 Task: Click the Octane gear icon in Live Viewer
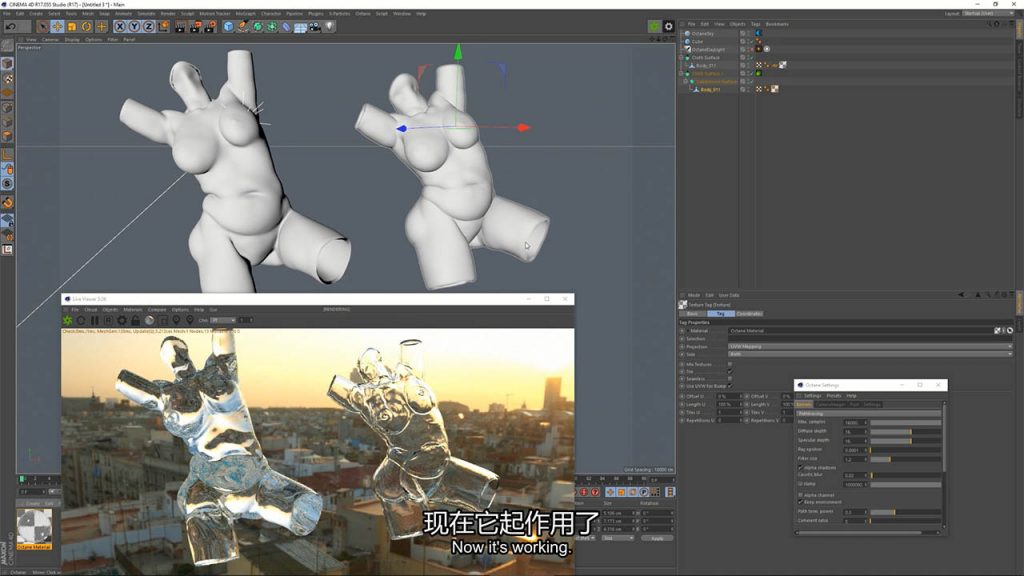coord(68,320)
